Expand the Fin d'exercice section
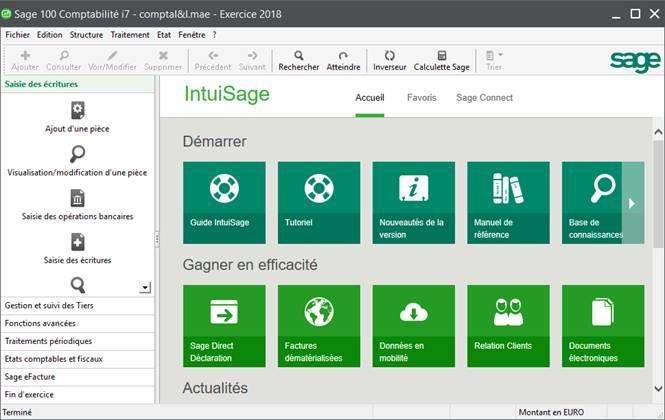The image size is (665, 420). tap(78, 395)
